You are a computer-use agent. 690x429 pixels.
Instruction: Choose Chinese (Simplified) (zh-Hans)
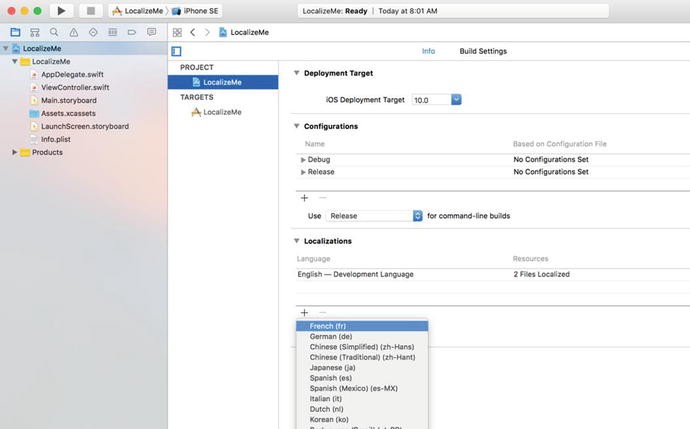pyautogui.click(x=362, y=347)
